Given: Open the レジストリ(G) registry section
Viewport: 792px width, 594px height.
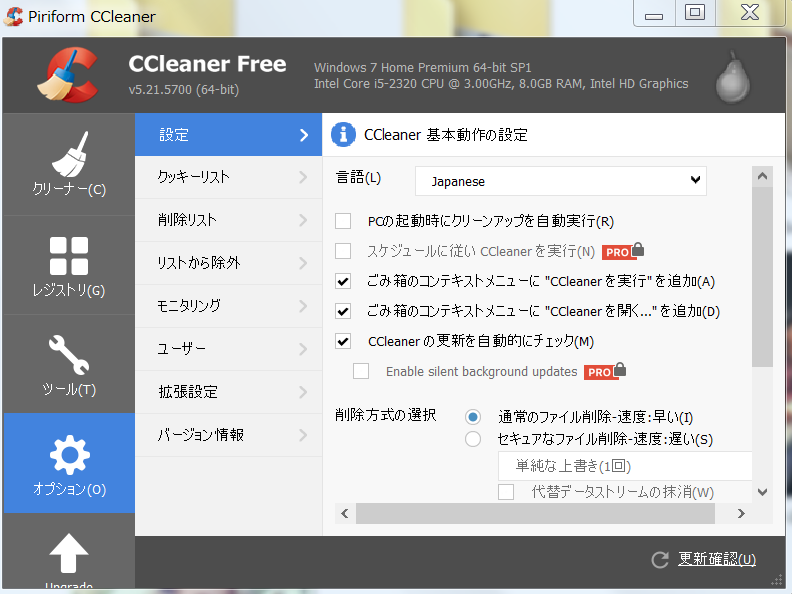Looking at the screenshot, I should [69, 266].
